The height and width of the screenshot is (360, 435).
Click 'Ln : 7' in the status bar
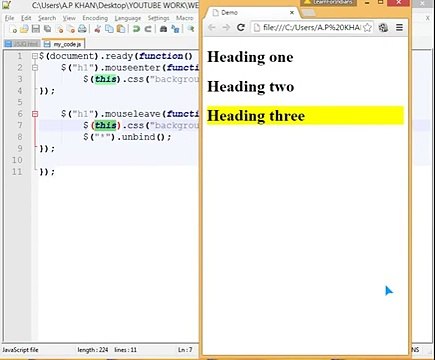pos(185,350)
